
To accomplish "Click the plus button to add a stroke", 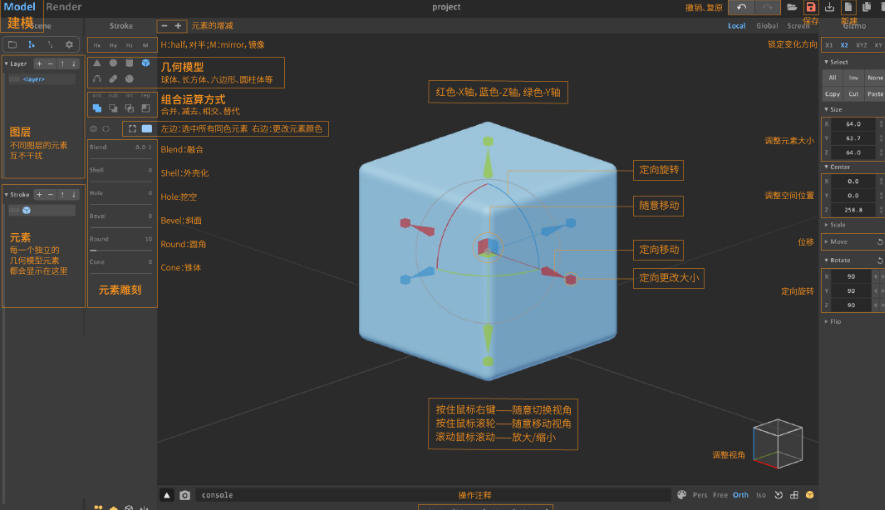I will [x=39, y=194].
